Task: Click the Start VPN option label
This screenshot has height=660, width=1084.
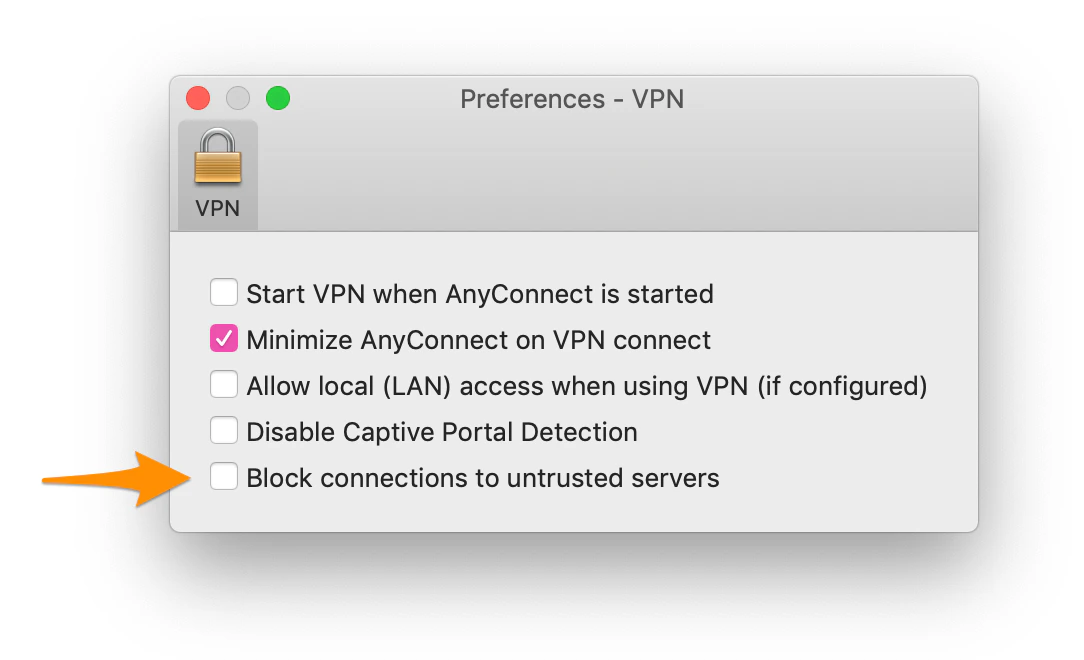Action: 480,293
